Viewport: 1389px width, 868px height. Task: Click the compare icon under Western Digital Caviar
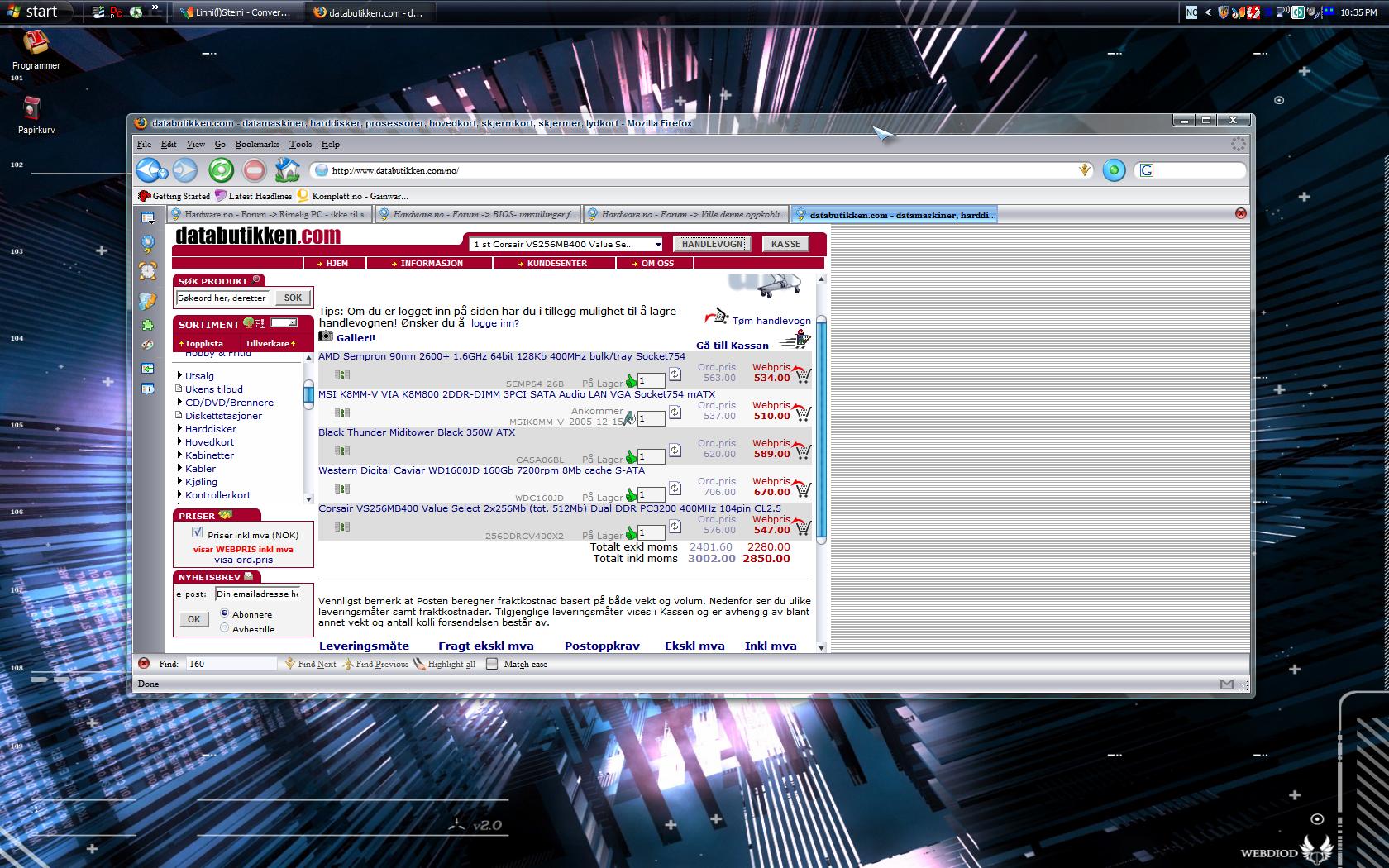[x=342, y=489]
